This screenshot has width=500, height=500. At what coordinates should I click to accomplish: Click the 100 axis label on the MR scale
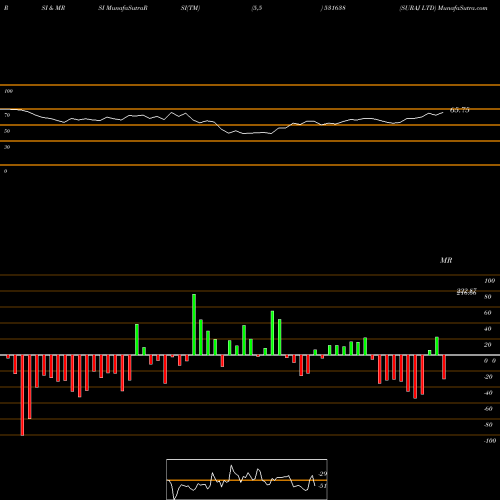coord(489,281)
